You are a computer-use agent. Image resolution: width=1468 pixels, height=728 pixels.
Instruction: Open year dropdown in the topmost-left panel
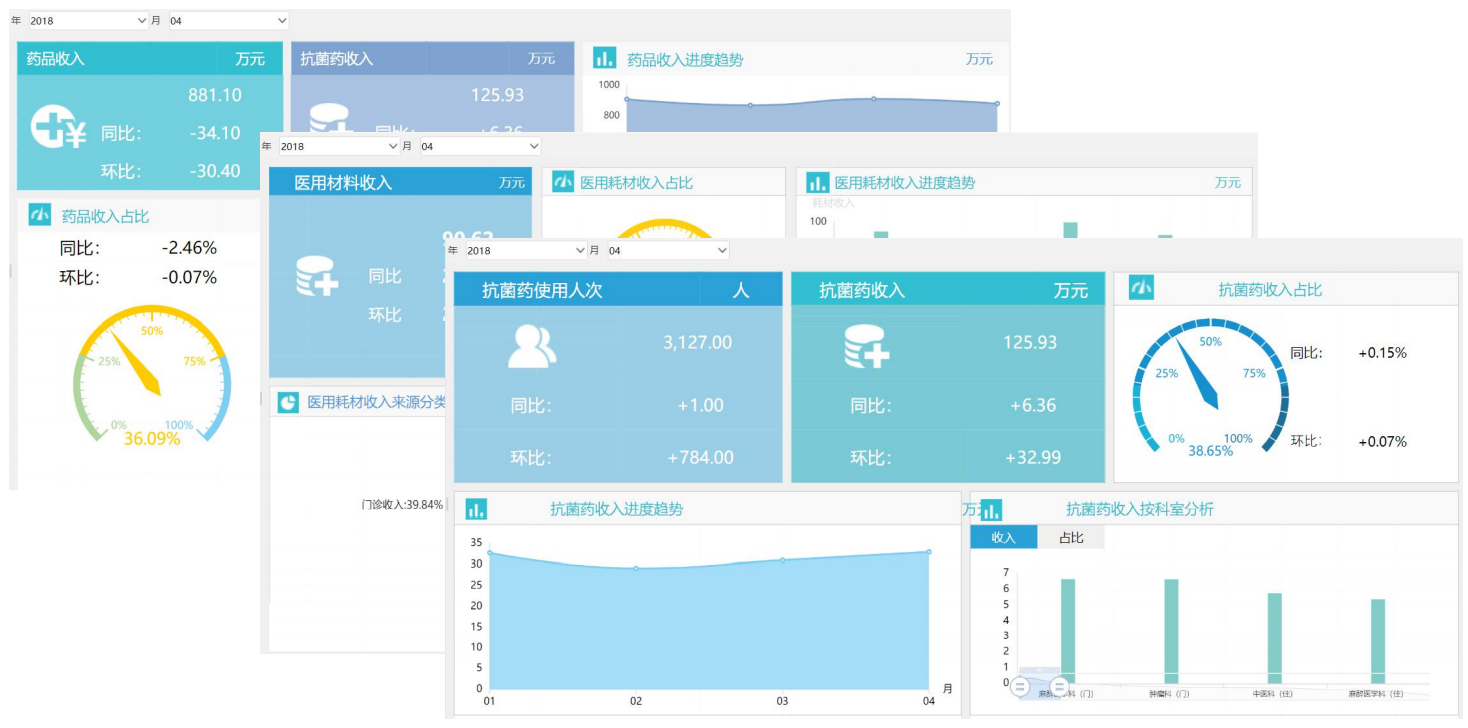[x=88, y=20]
